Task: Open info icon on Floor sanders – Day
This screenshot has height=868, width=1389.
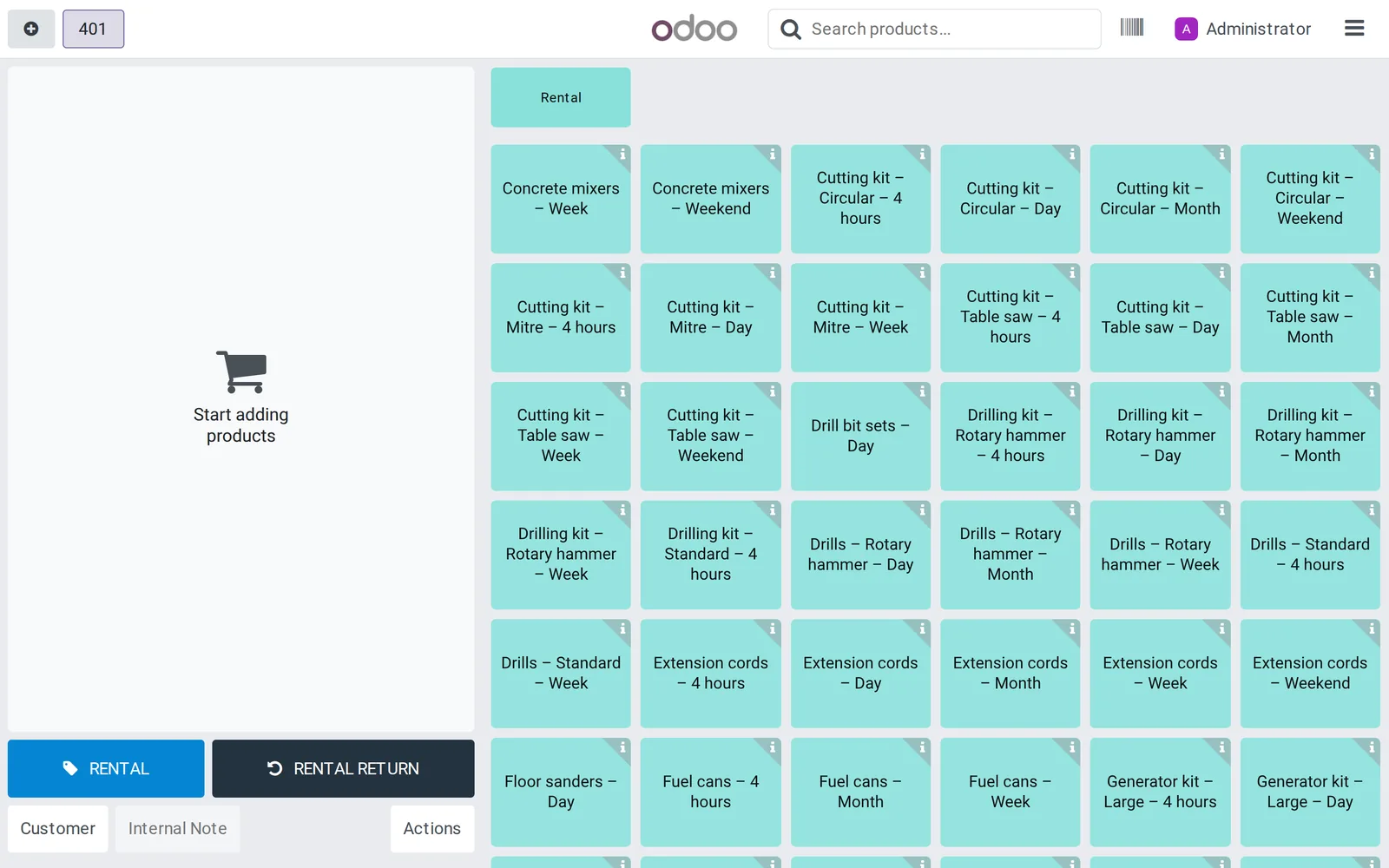Action: coord(622,747)
